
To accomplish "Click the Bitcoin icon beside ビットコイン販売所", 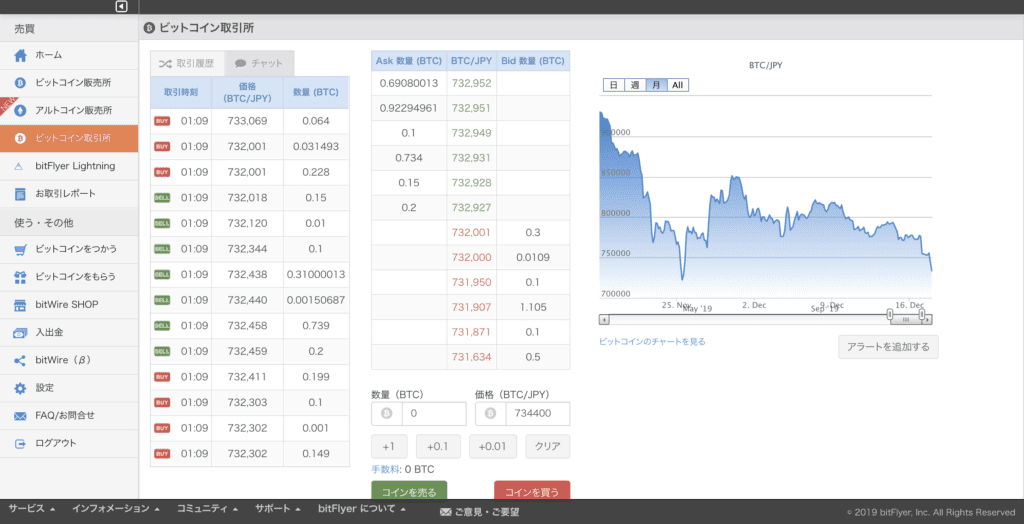I will 20,83.
